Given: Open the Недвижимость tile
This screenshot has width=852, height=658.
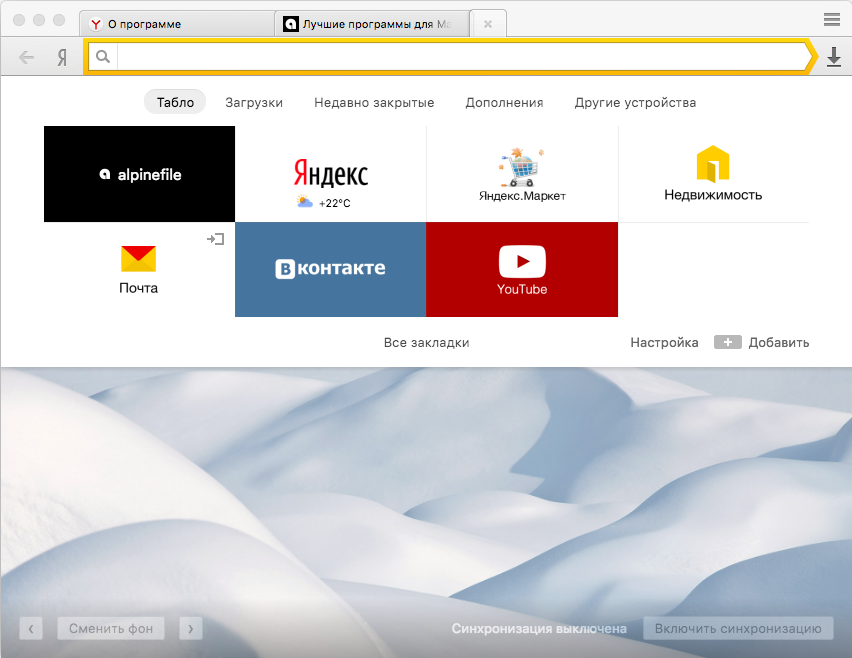Looking at the screenshot, I should coord(713,174).
